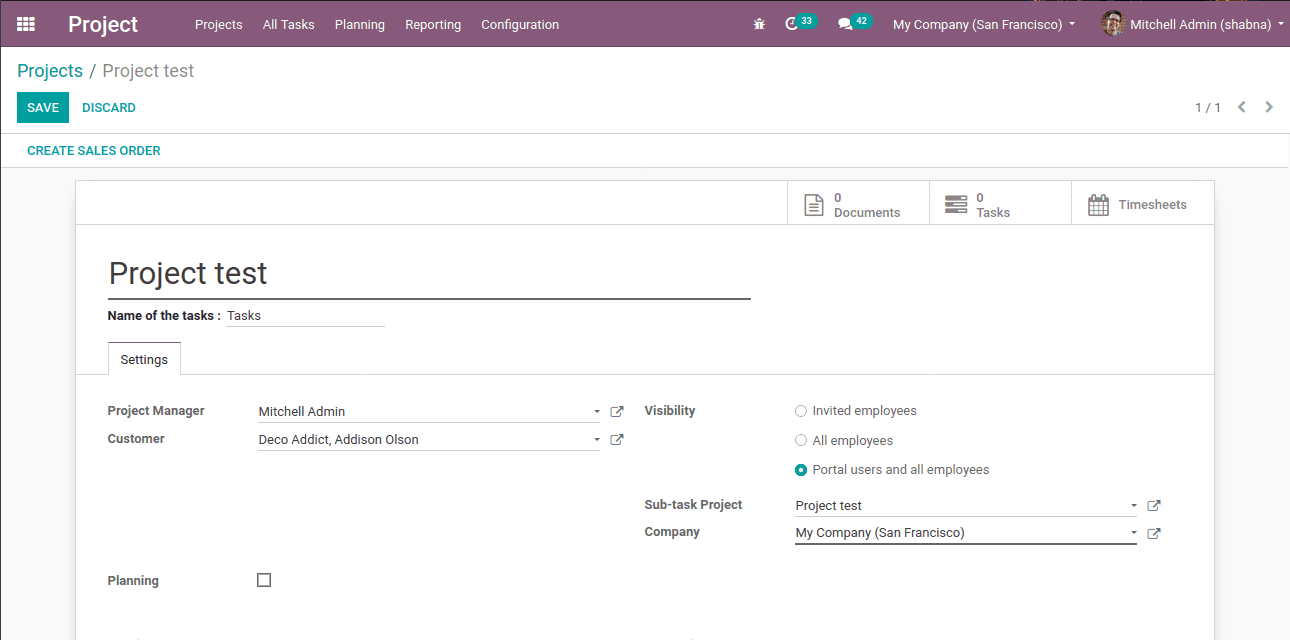
Task: Select All employees visibility option
Action: [x=801, y=440]
